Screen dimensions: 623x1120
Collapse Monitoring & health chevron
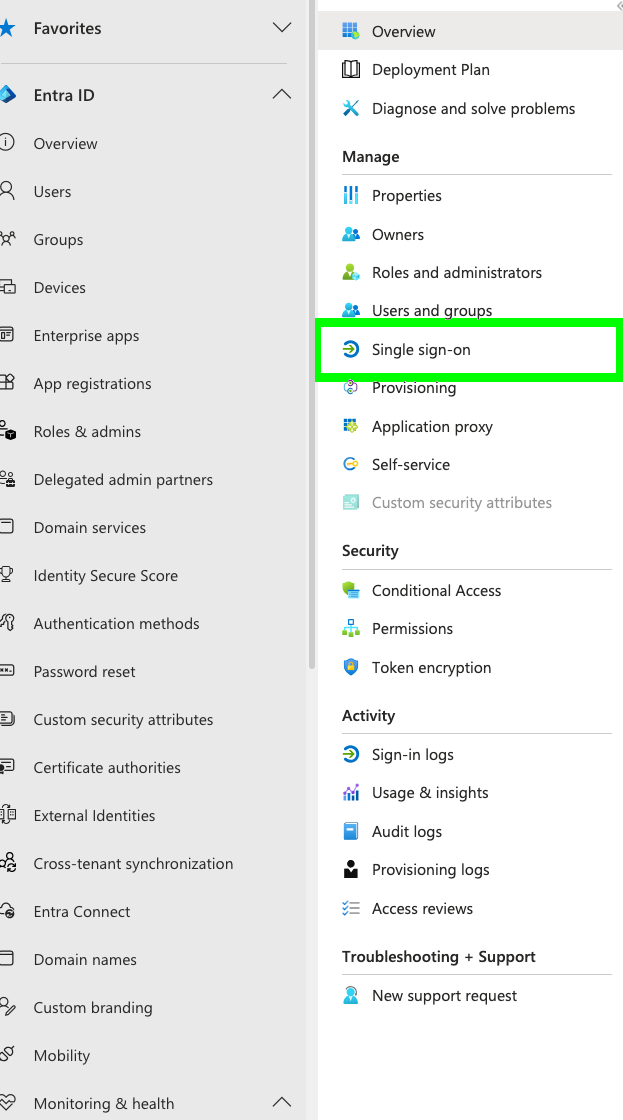coord(282,1102)
